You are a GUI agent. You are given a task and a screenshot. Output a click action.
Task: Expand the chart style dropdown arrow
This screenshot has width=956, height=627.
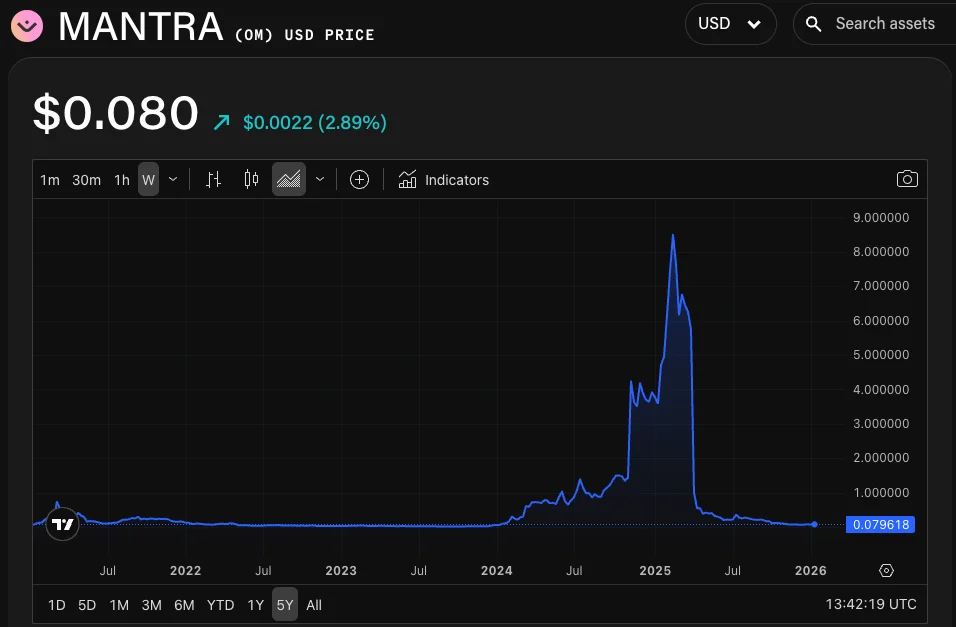[320, 180]
